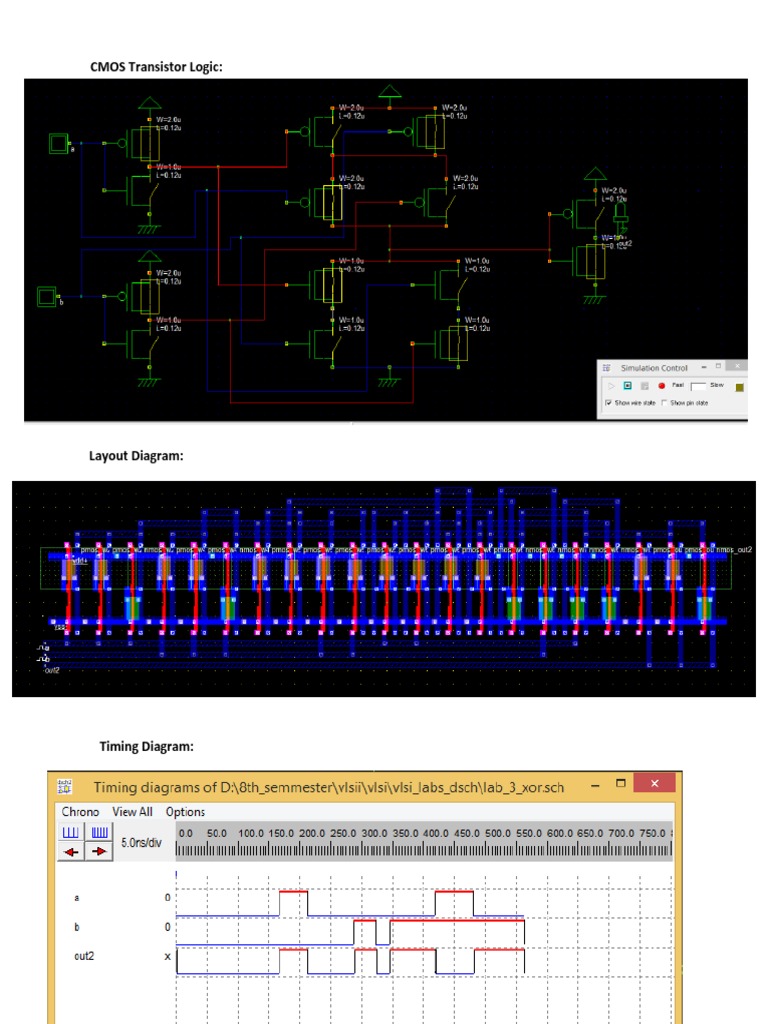Click the 5.0ns/div scale label

pos(141,842)
